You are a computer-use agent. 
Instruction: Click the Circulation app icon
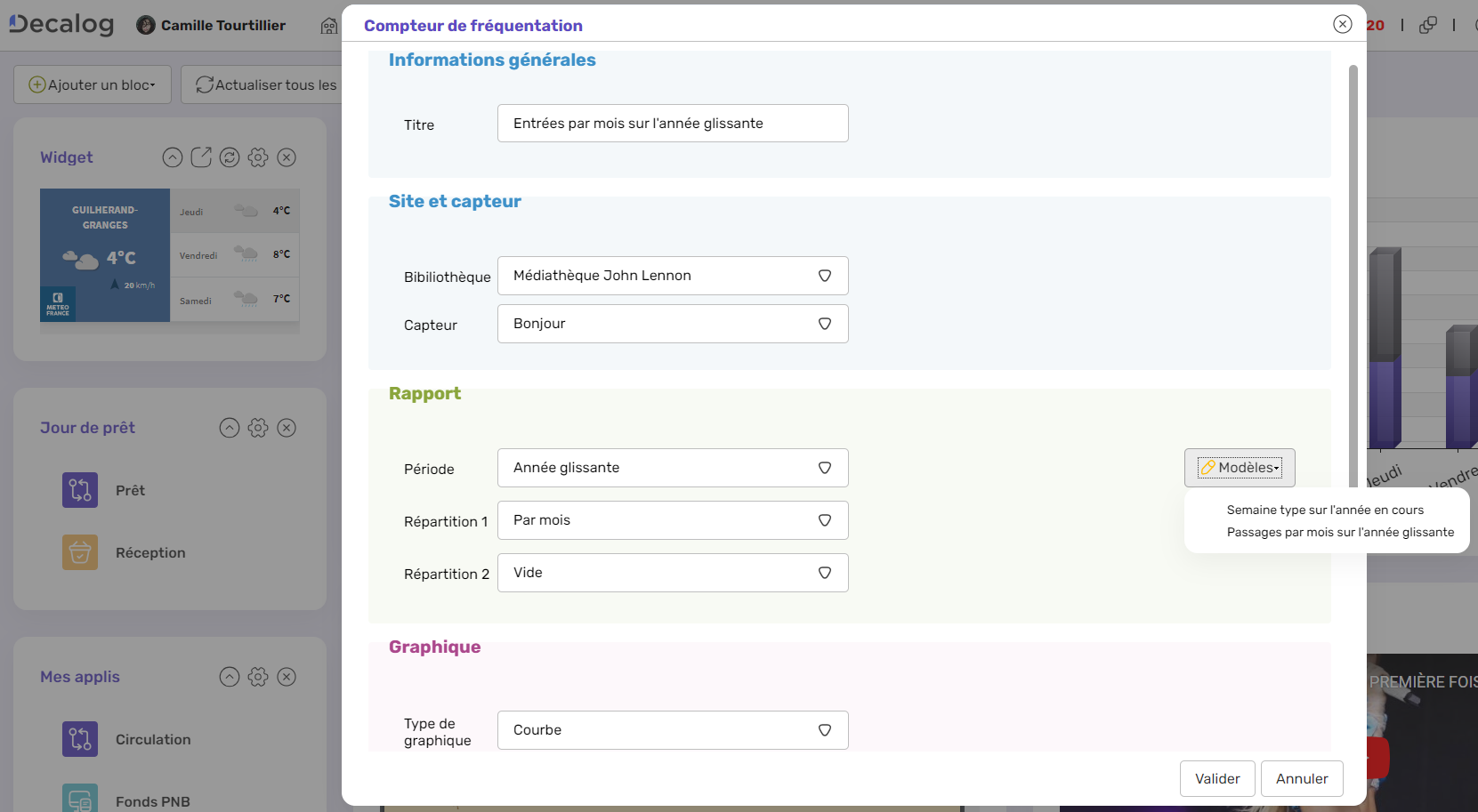(80, 739)
